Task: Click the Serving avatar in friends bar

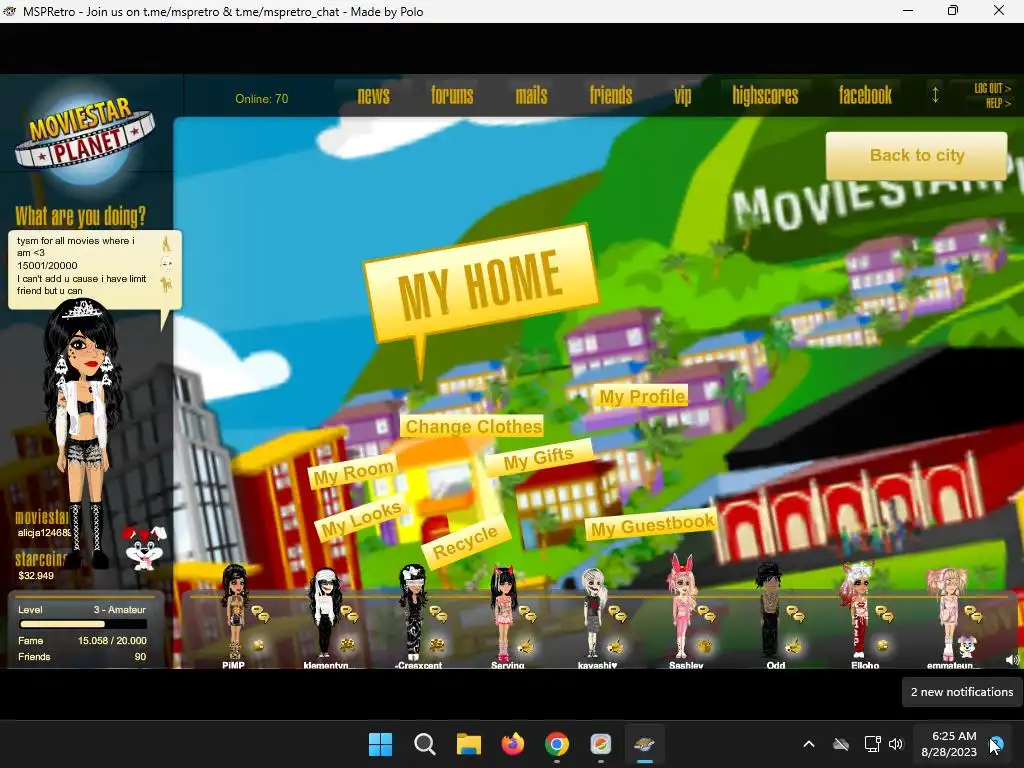Action: 504,614
